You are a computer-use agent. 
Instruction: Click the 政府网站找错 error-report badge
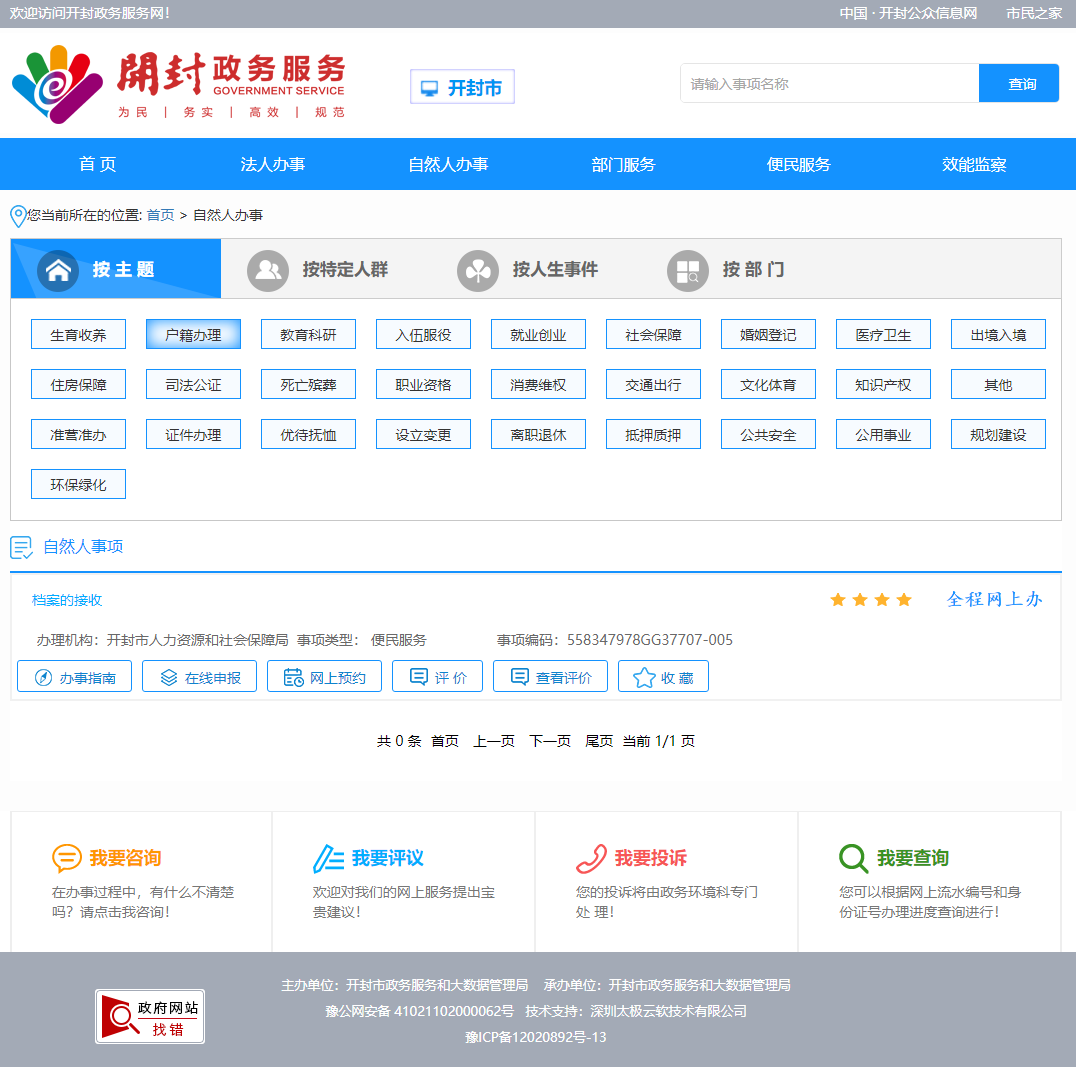pos(149,1016)
